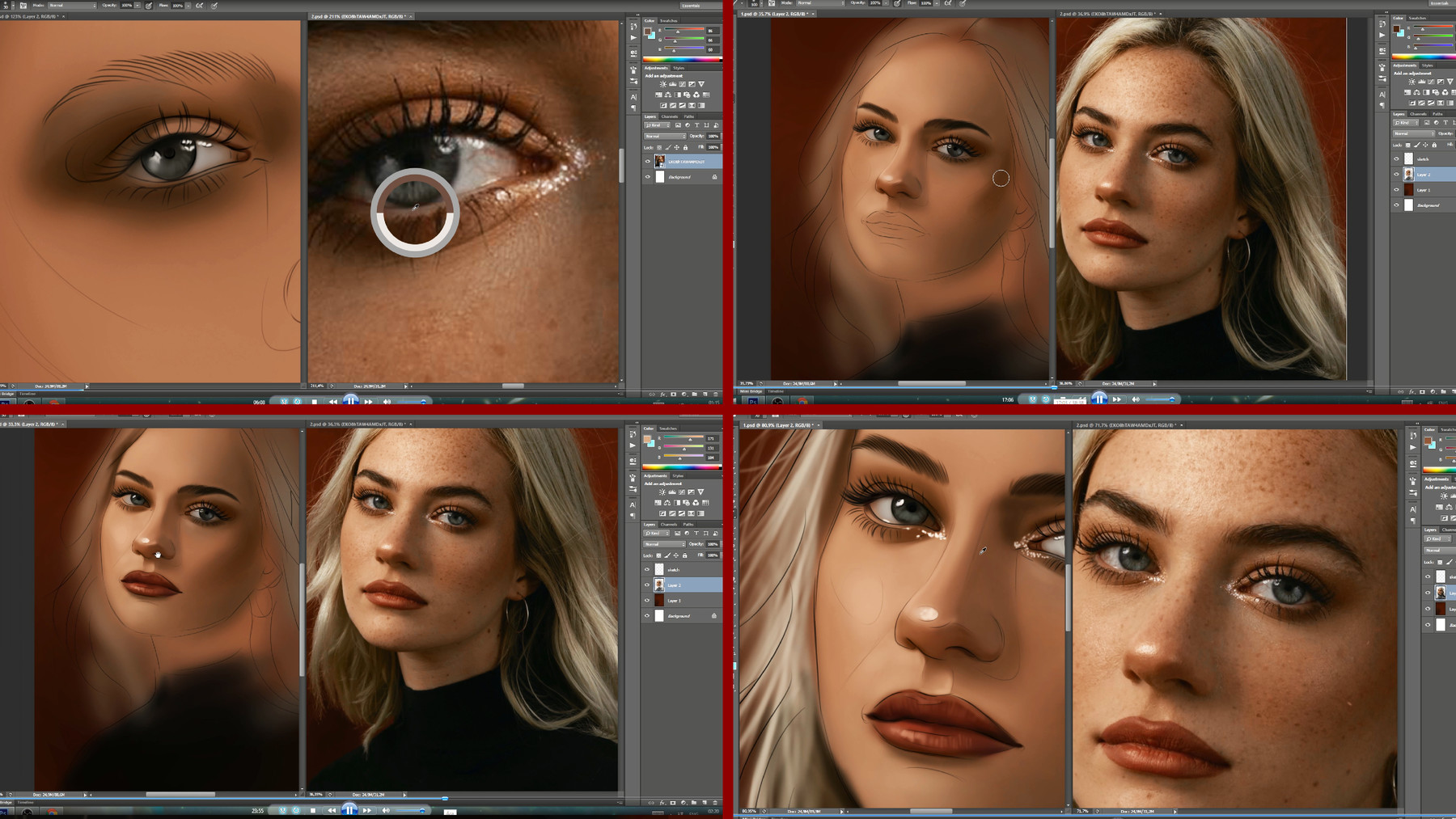The width and height of the screenshot is (1456, 819).
Task: Switch to Swatches tab in top-left window
Action: pyautogui.click(x=669, y=21)
